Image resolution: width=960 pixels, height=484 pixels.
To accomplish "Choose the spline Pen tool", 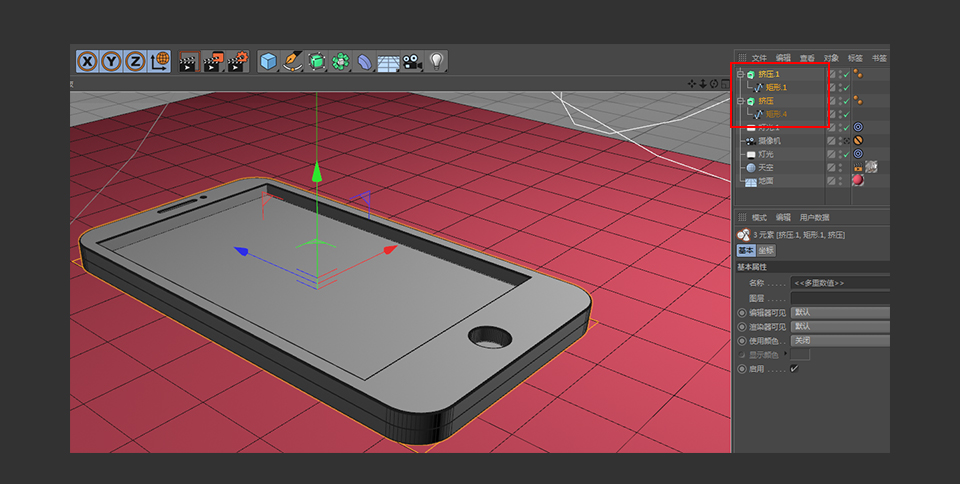I will (x=292, y=62).
